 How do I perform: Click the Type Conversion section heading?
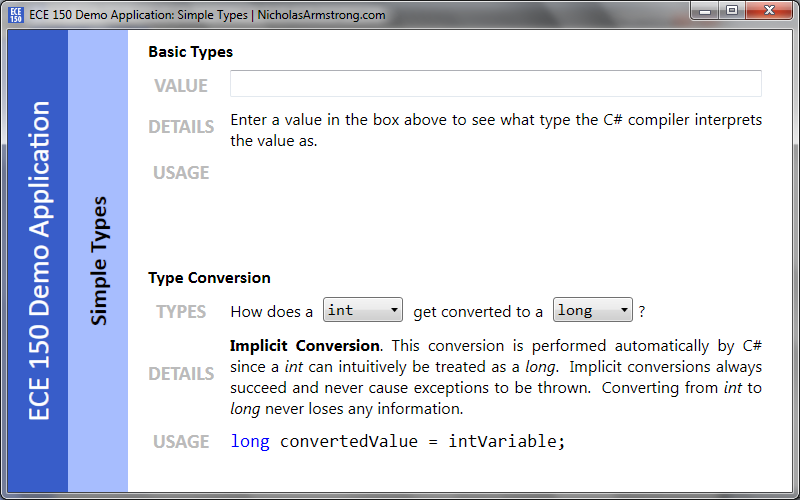tap(209, 278)
